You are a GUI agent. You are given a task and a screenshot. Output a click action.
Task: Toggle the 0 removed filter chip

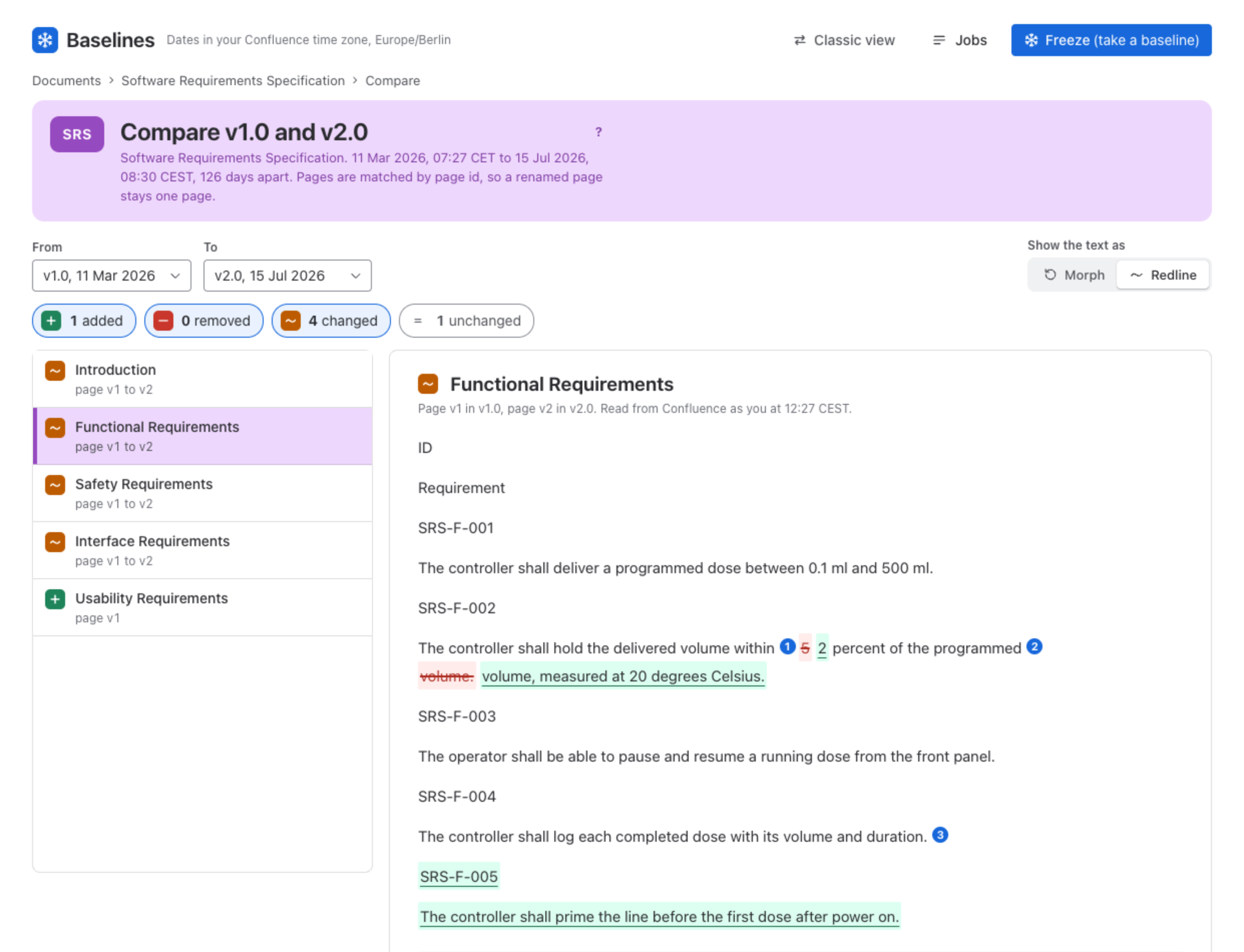204,321
